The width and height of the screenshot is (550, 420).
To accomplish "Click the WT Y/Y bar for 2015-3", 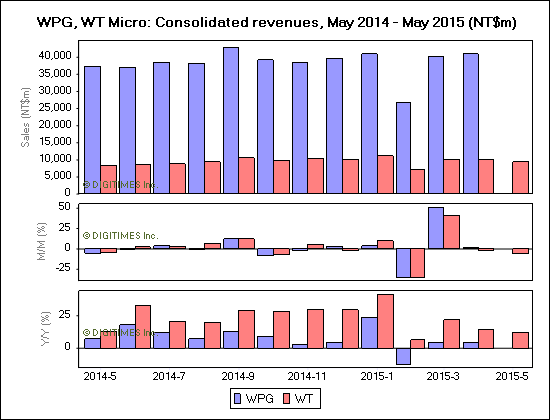I will coord(452,334).
